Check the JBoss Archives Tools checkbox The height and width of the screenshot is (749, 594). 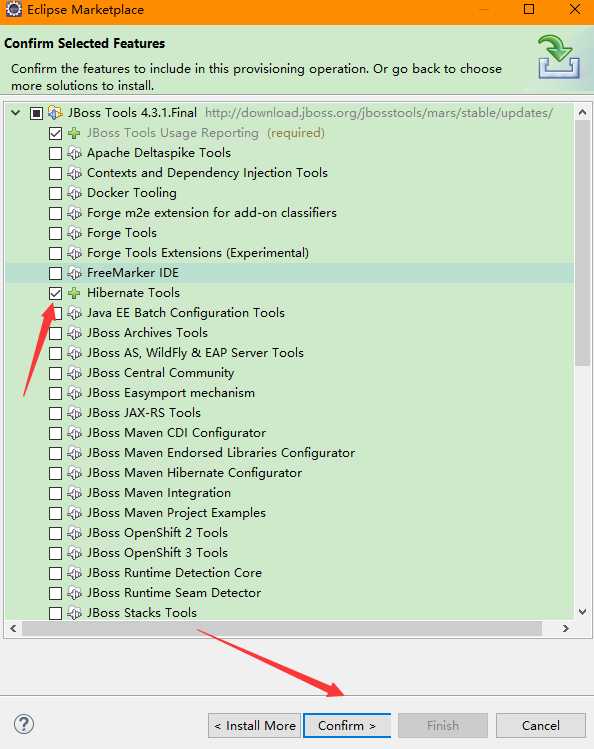(x=55, y=333)
